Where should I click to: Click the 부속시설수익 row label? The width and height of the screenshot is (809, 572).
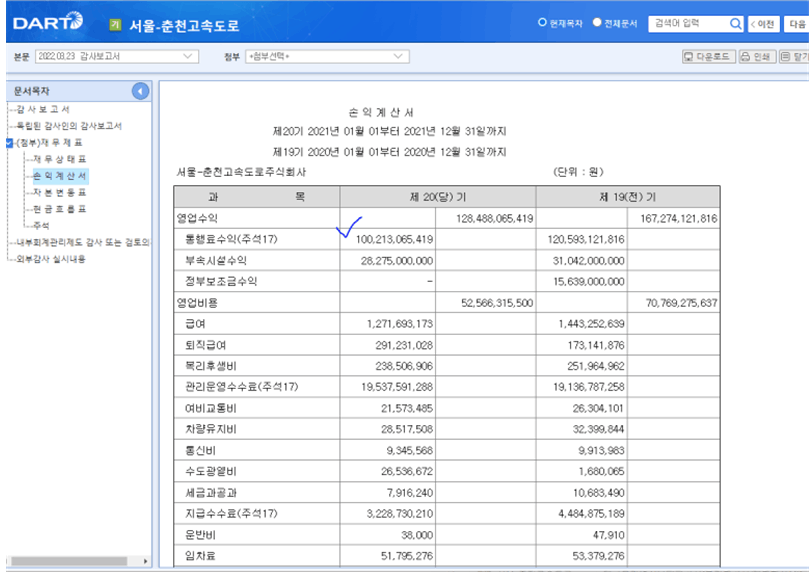point(216,260)
